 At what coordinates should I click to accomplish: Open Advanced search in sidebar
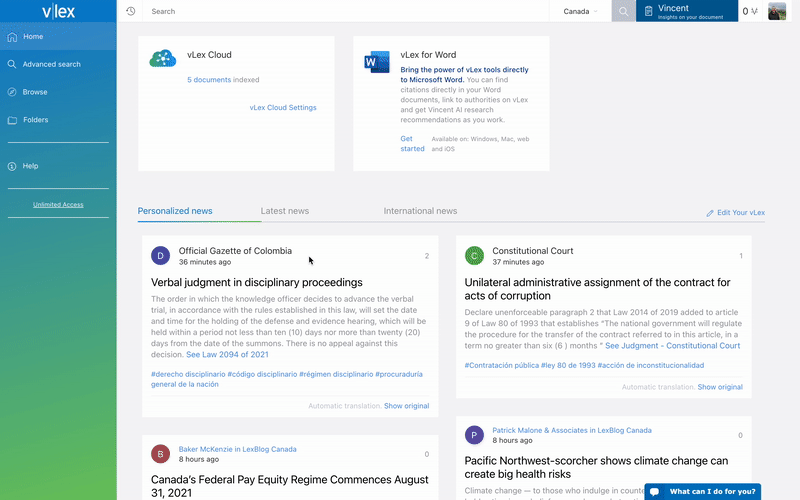(58, 64)
